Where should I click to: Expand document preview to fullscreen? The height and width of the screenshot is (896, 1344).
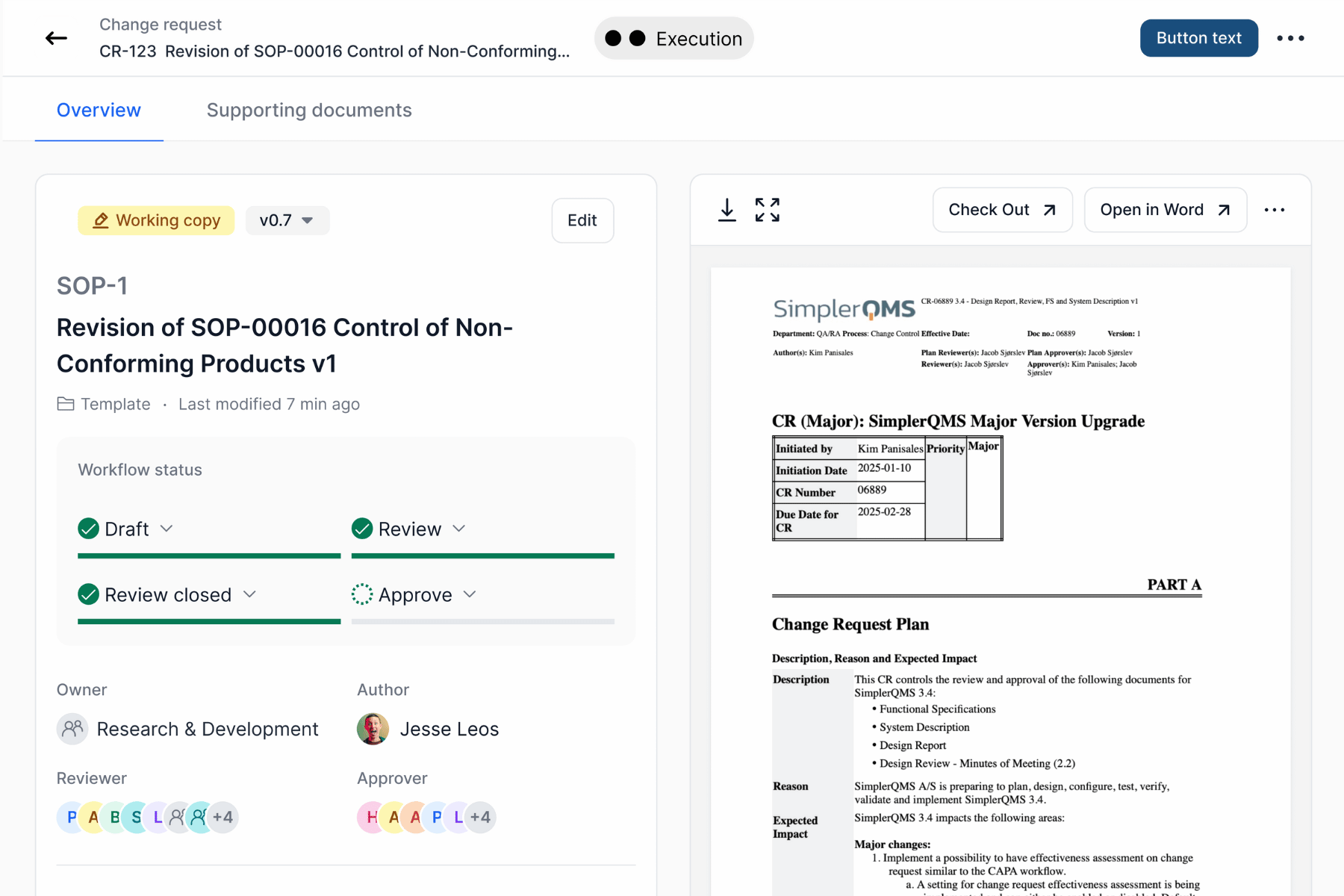point(767,210)
